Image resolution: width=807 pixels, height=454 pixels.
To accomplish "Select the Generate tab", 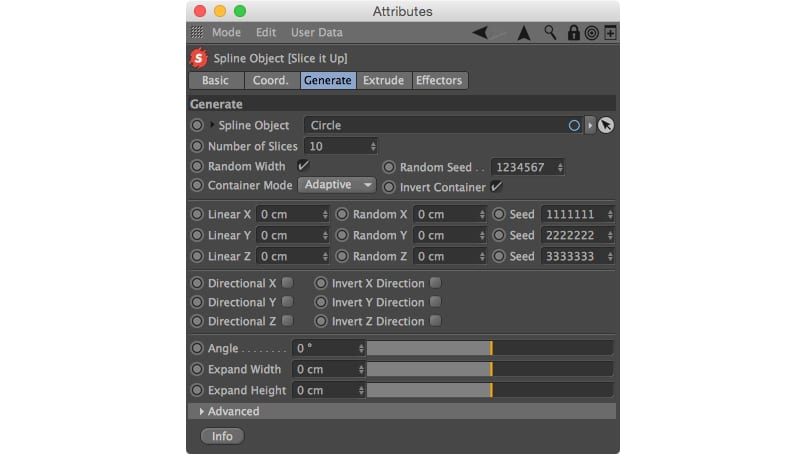I will point(328,80).
